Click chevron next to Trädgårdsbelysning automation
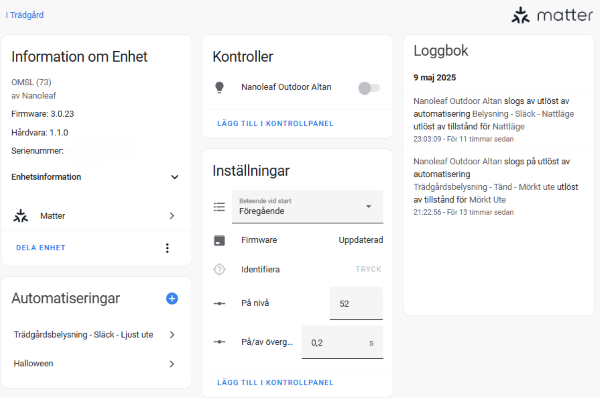 point(172,334)
